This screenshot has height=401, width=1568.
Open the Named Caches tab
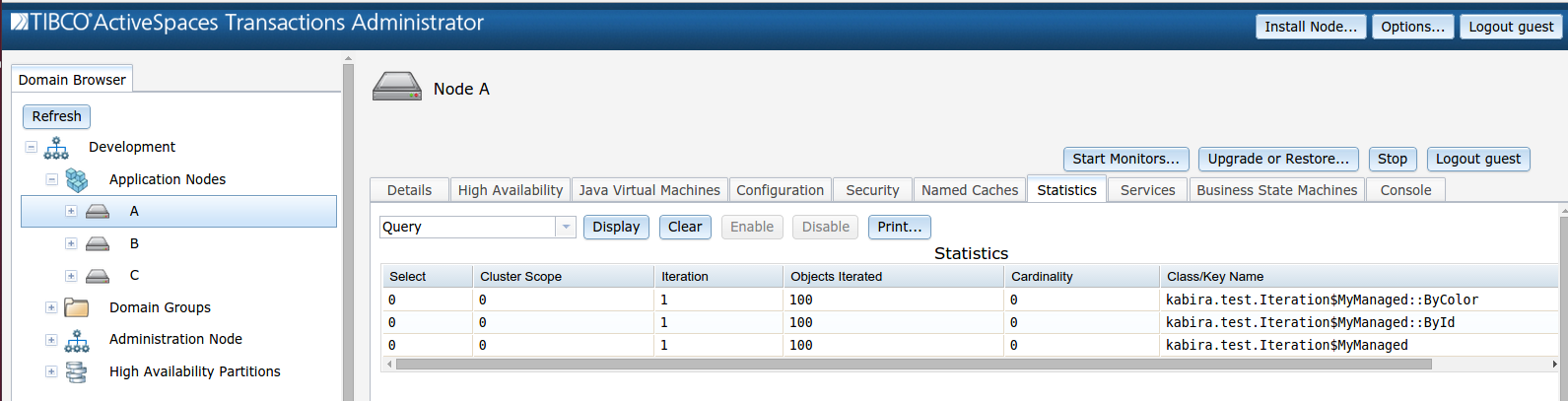point(970,190)
